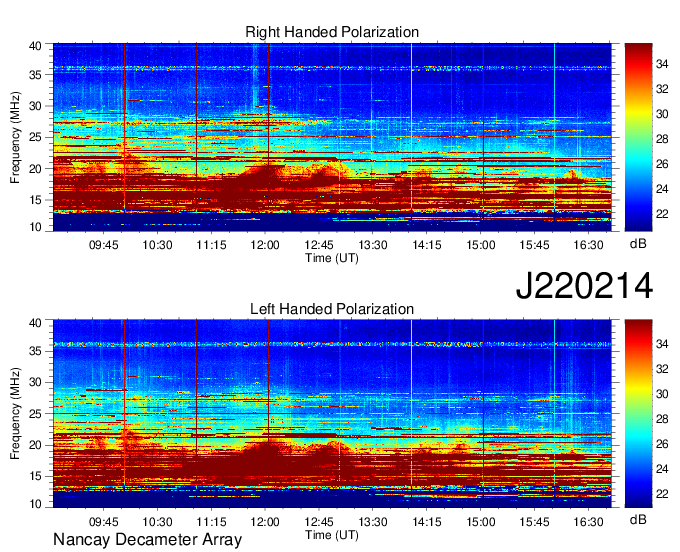Viewport: 680px width, 552px height.
Task: Click the 35 MHz tick of Right Handed plot
Action: pyautogui.click(x=35, y=75)
